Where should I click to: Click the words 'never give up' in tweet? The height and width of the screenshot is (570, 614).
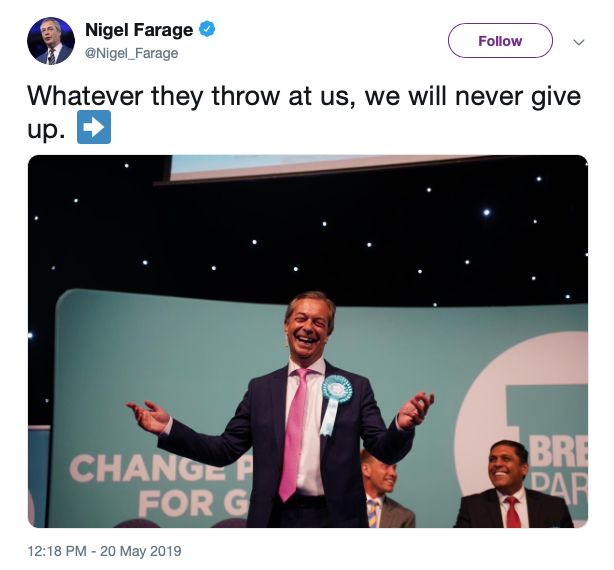pyautogui.click(x=518, y=96)
